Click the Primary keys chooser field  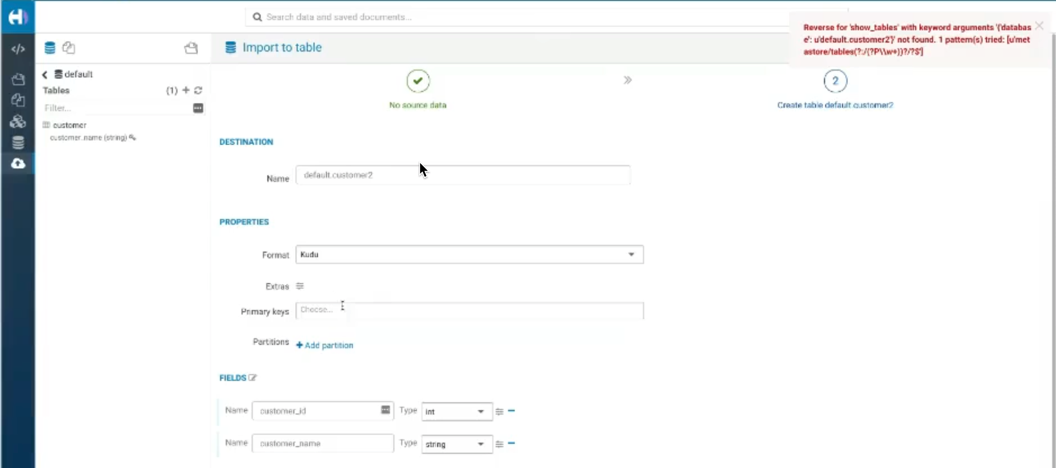tap(469, 310)
